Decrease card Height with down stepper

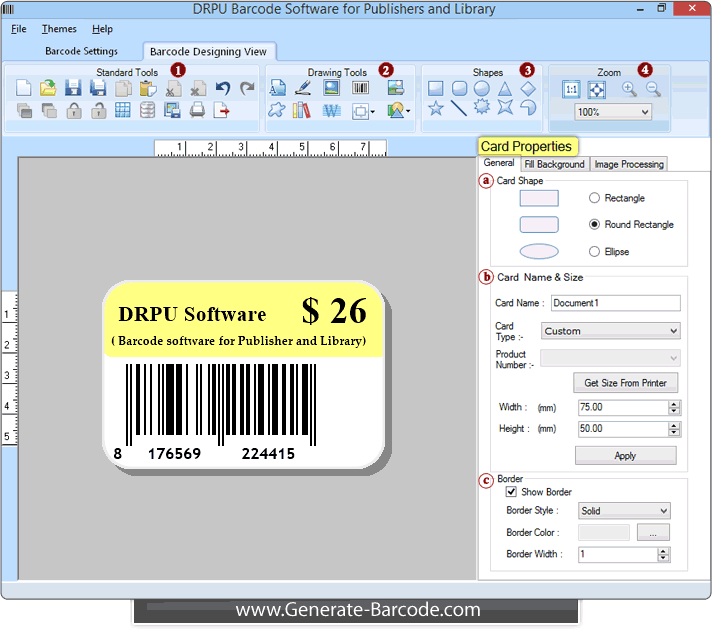(674, 433)
